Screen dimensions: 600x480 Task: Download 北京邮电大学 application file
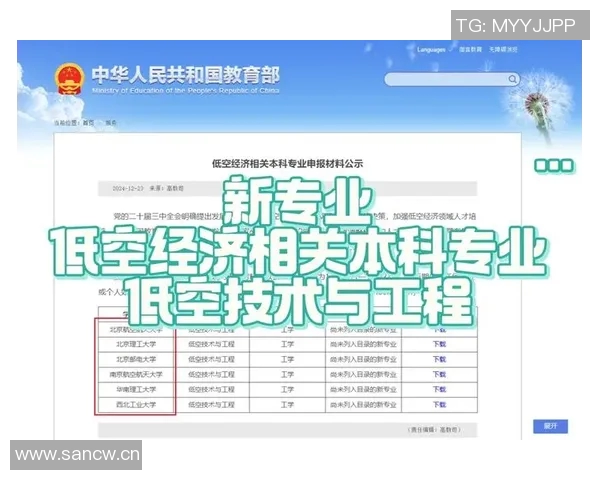coord(439,359)
